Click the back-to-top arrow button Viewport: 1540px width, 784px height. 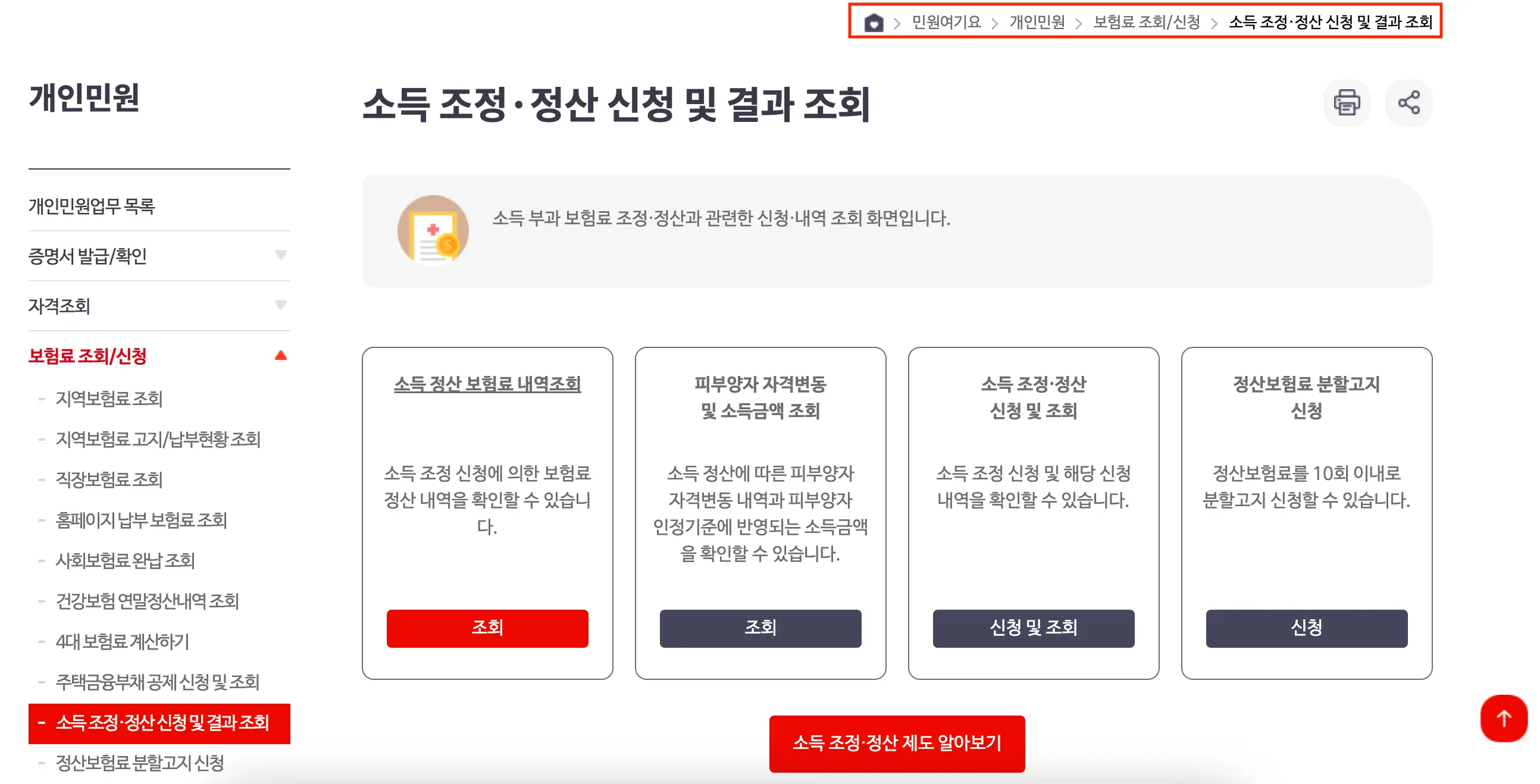pos(1503,718)
